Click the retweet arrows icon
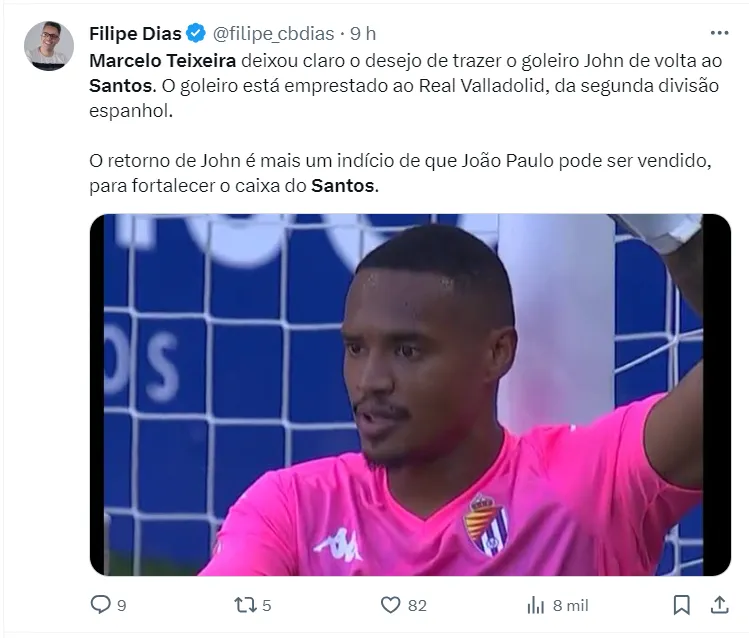Image resolution: width=749 pixels, height=638 pixels. [245, 605]
